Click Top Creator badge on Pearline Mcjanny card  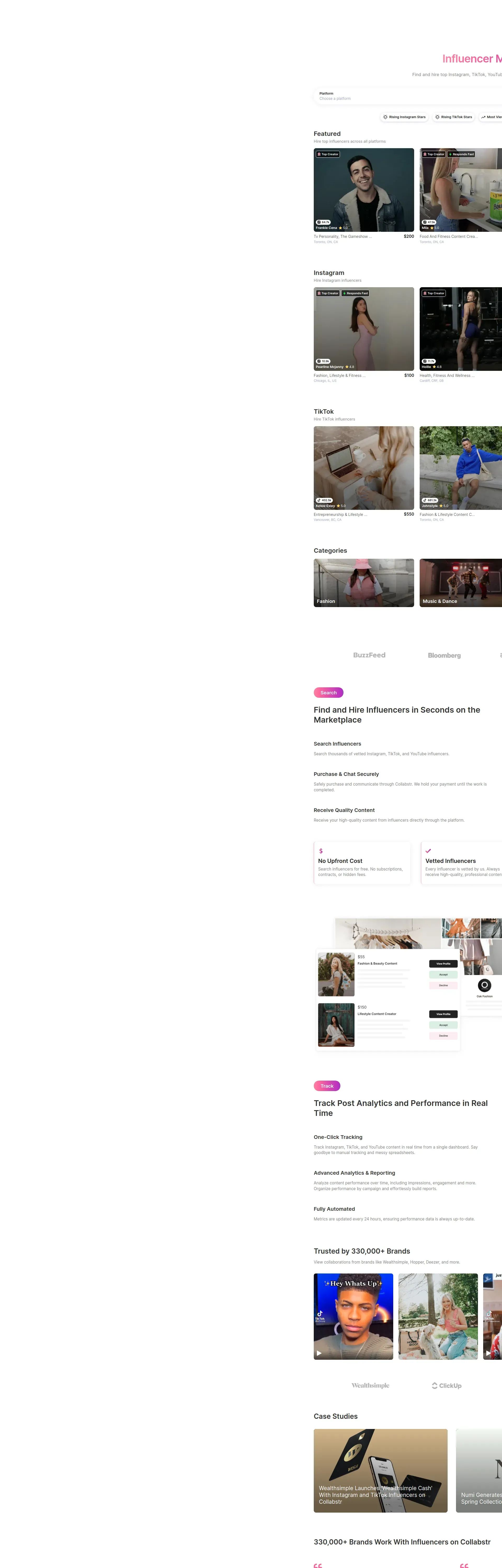[328, 293]
